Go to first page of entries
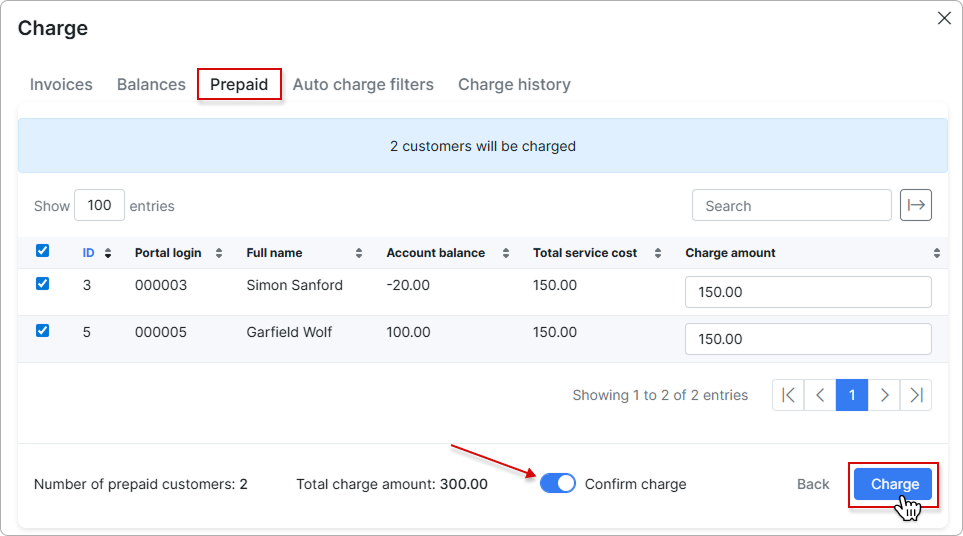 788,395
